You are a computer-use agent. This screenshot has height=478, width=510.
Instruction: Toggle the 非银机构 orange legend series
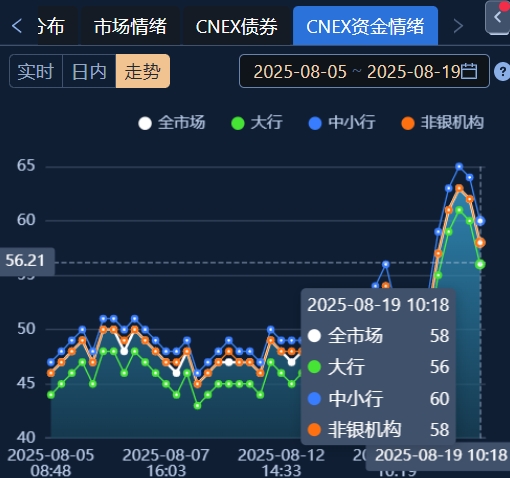[x=442, y=123]
